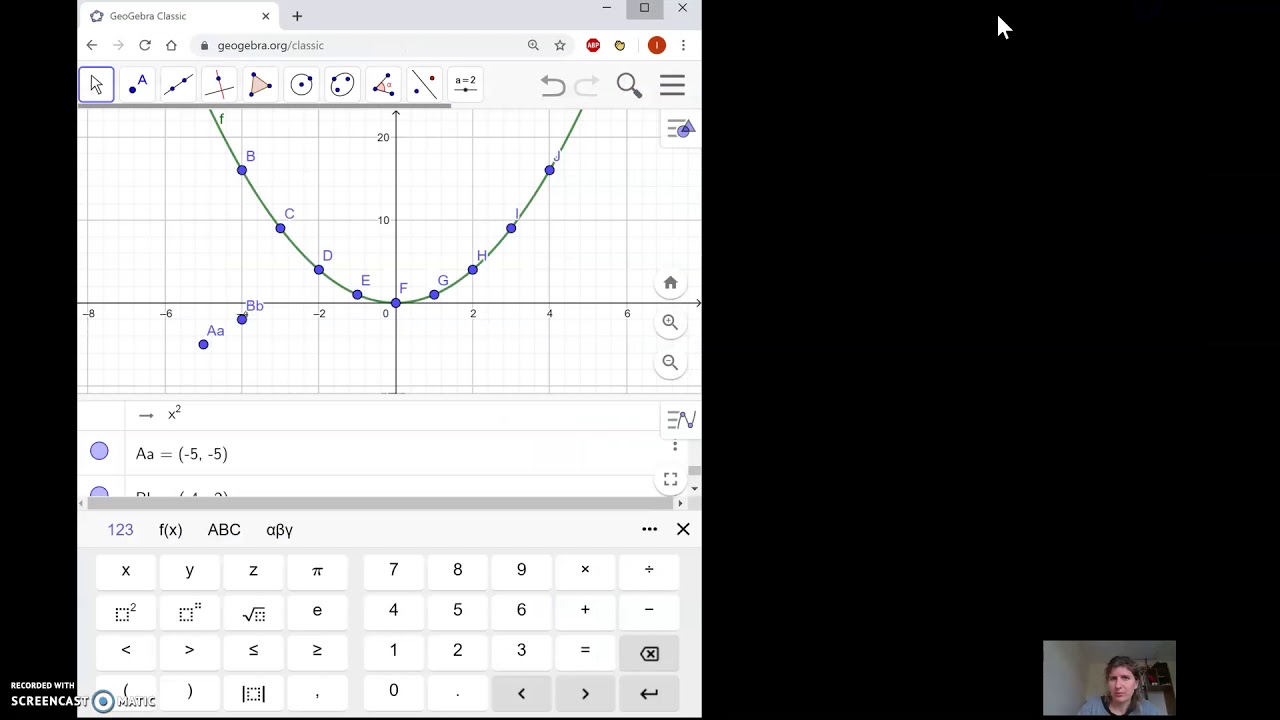The image size is (1280, 720).
Task: Select point Aa below the axis
Action: tap(203, 344)
